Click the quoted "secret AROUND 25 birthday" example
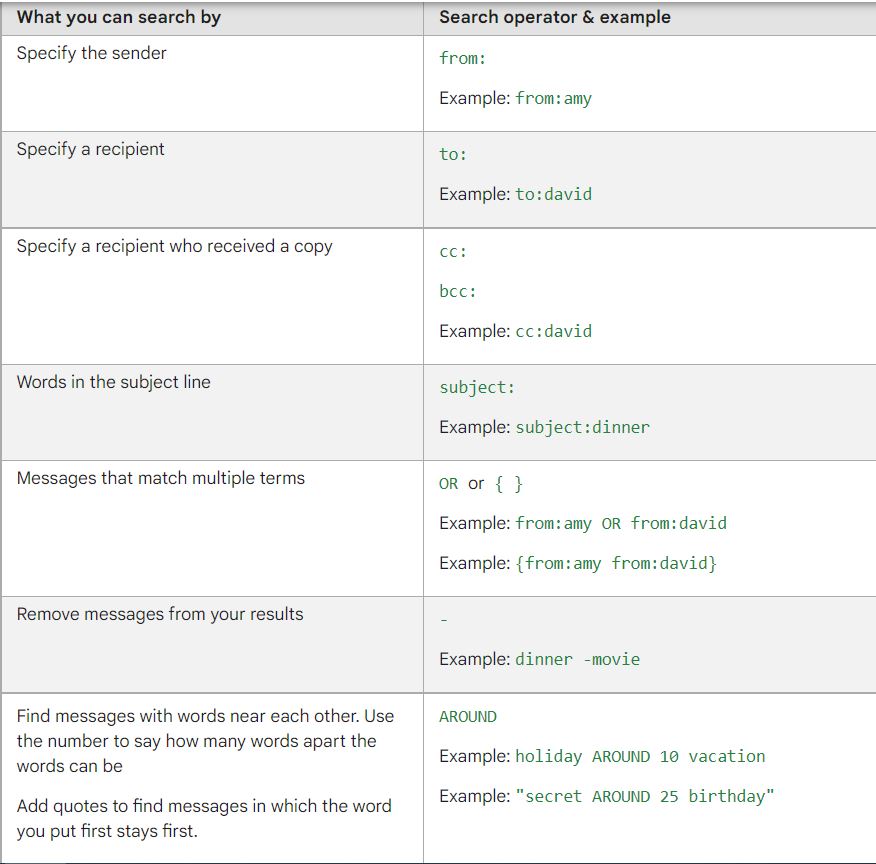Image resolution: width=876 pixels, height=864 pixels. (x=644, y=796)
